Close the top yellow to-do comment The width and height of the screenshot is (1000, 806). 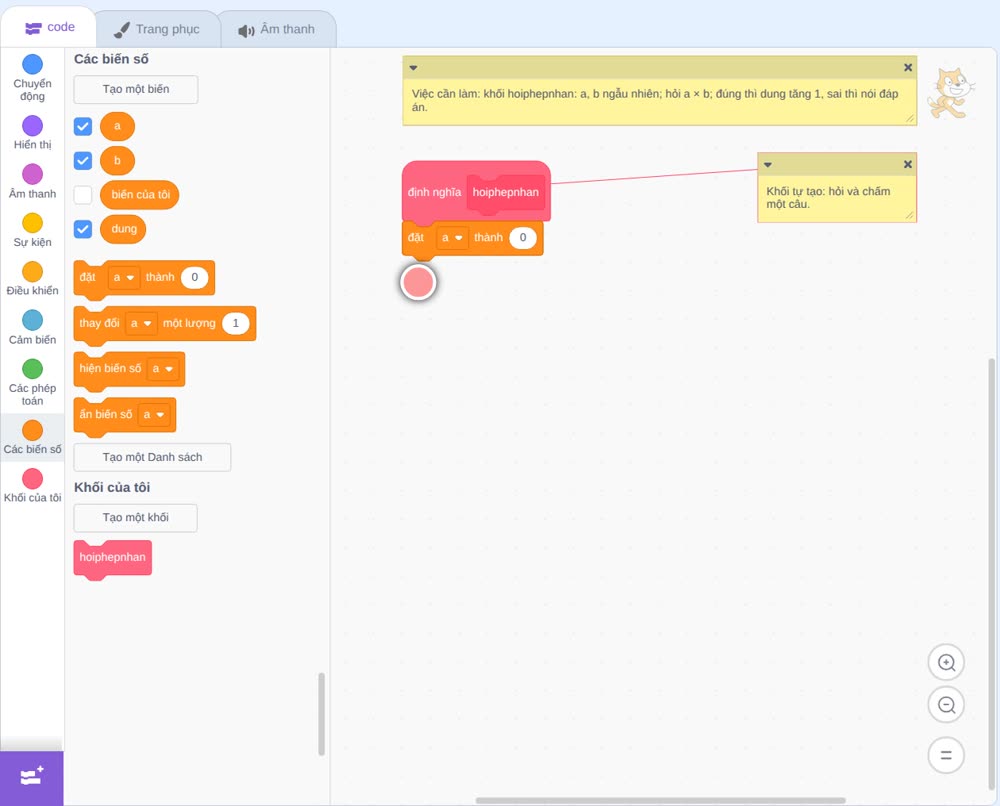click(908, 68)
